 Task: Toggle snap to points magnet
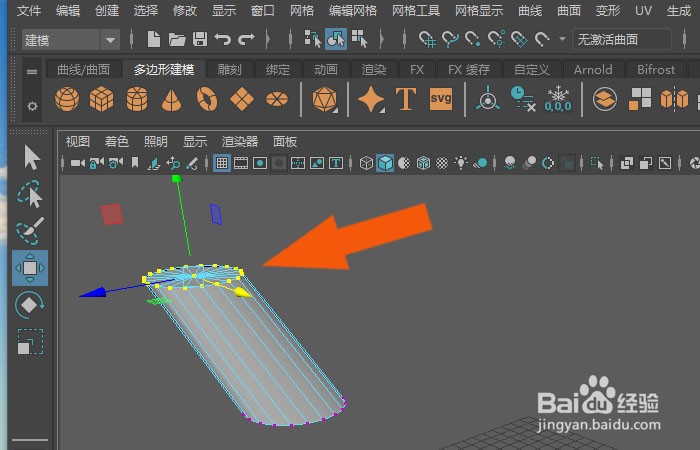coord(473,39)
